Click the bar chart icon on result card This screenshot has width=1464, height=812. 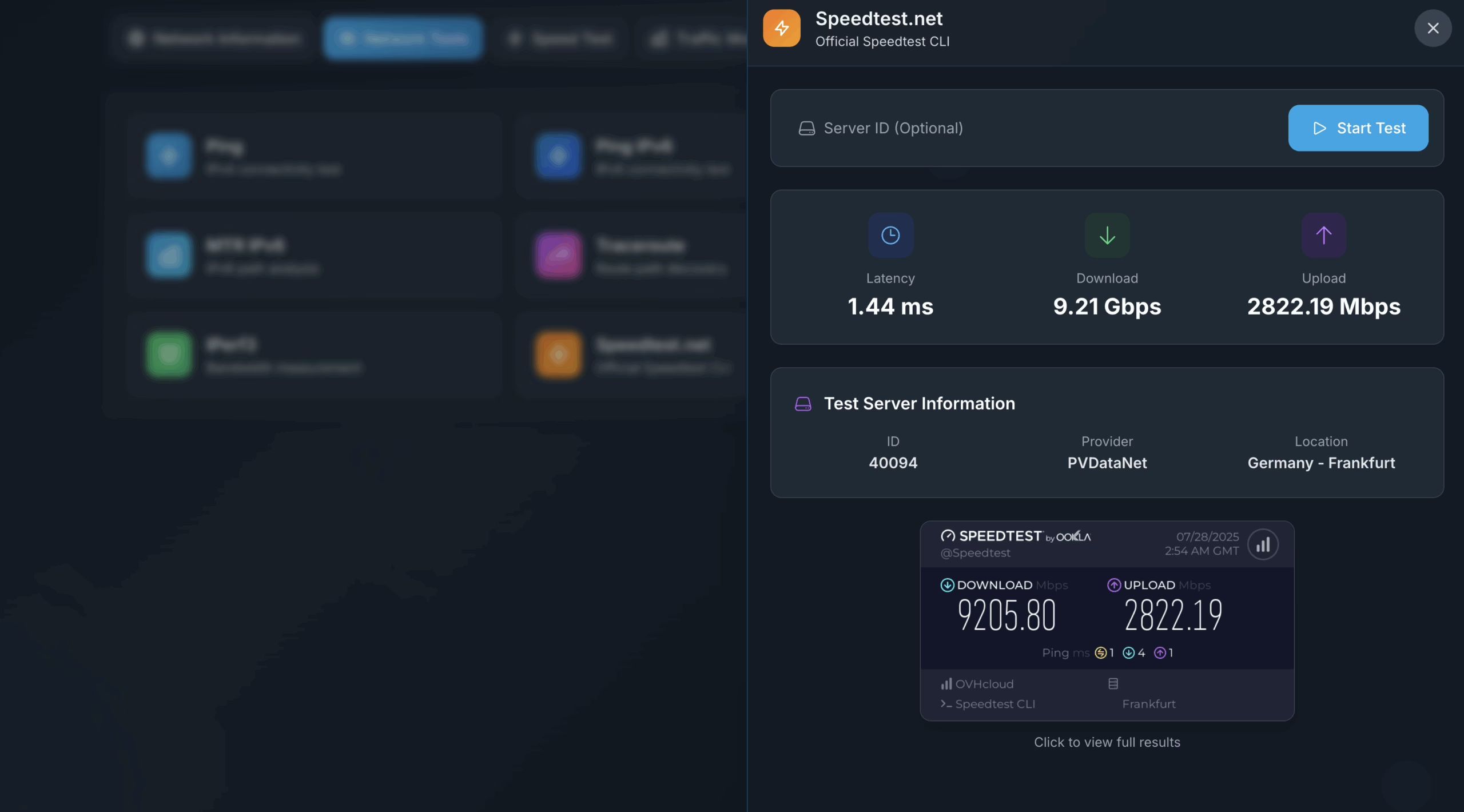coord(1263,544)
